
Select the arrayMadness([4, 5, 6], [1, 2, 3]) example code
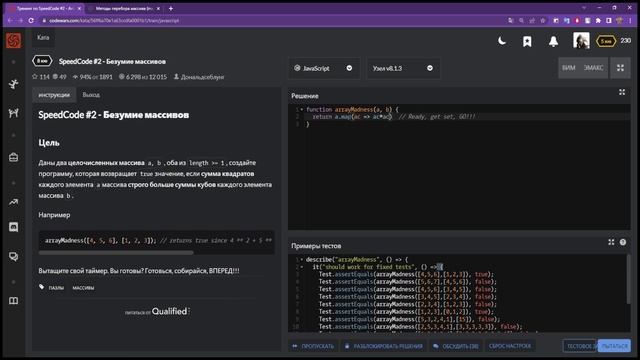coord(100,241)
